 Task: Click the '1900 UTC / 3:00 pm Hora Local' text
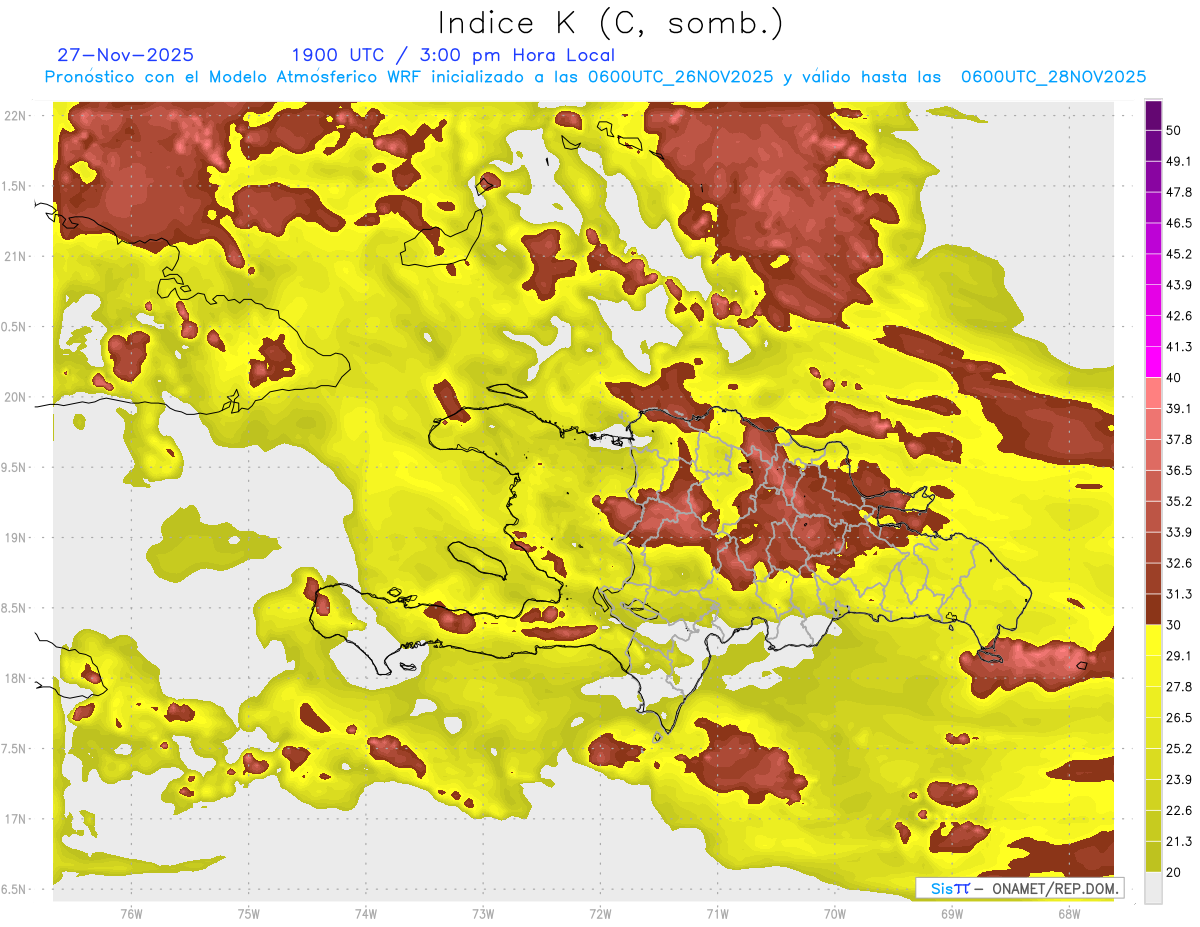pyautogui.click(x=453, y=55)
